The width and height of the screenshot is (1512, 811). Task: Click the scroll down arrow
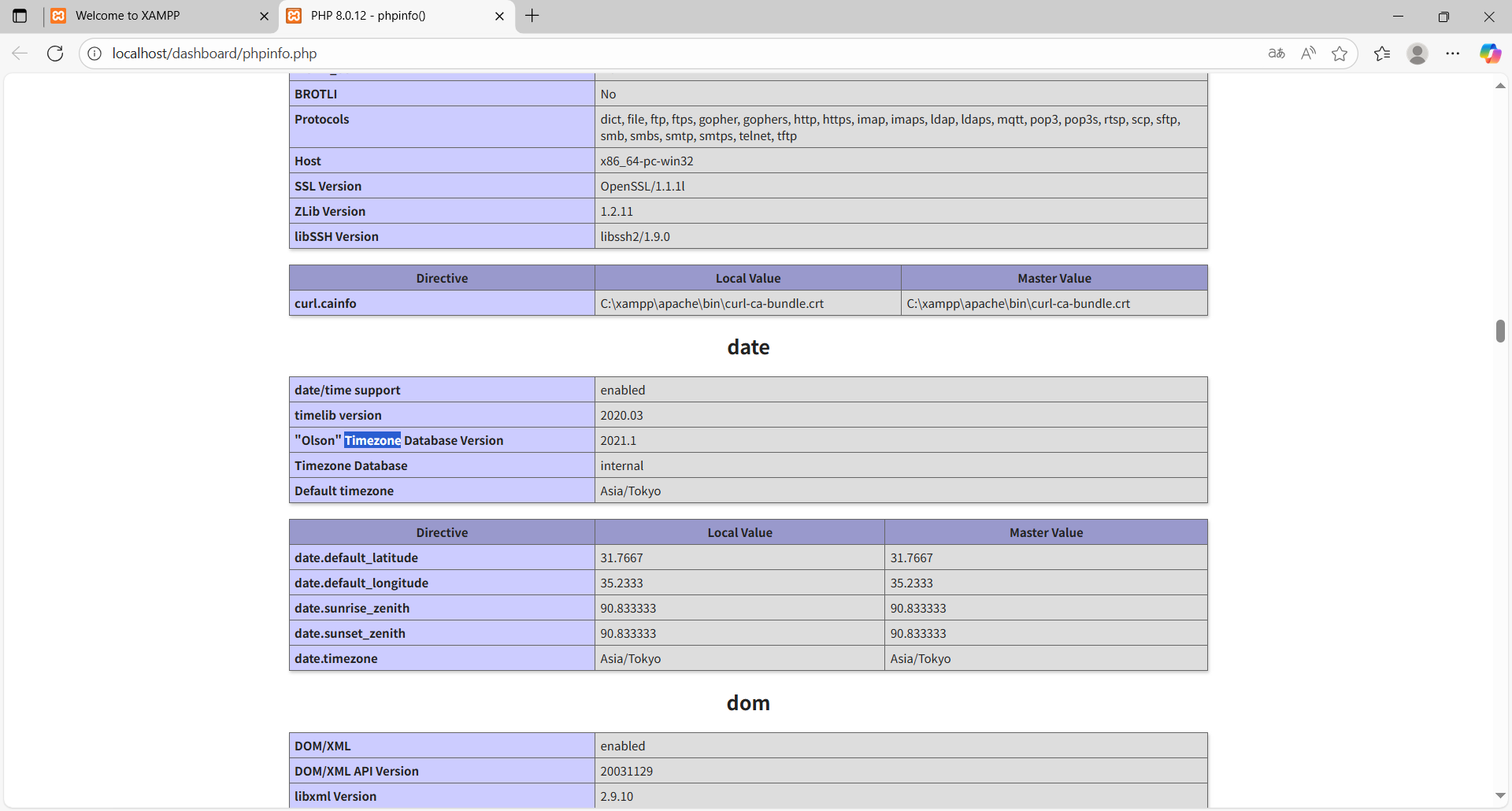tap(1500, 796)
